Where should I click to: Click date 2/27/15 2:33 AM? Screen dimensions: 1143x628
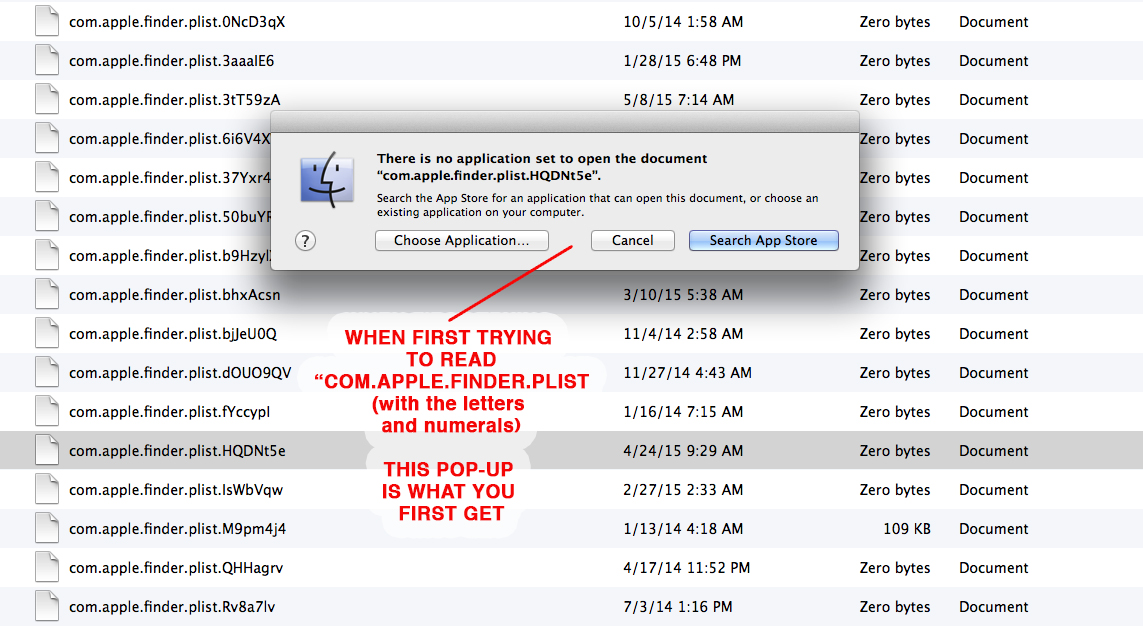683,490
